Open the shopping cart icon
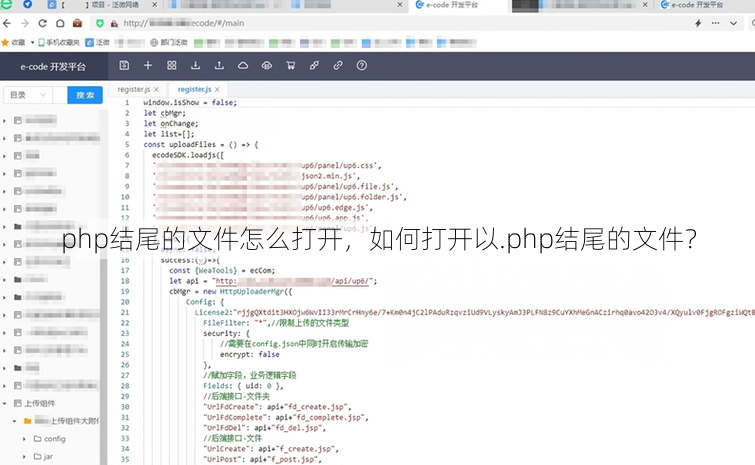Image resolution: width=755 pixels, height=465 pixels. click(x=290, y=65)
